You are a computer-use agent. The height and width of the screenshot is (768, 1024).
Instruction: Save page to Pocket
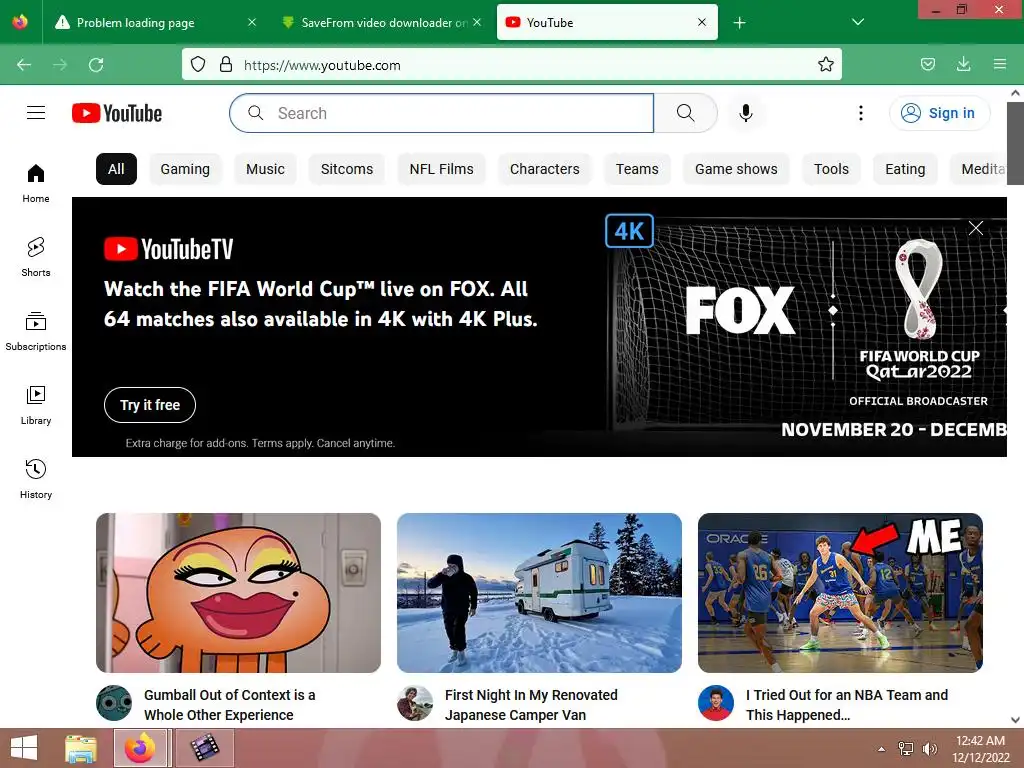coord(928,65)
